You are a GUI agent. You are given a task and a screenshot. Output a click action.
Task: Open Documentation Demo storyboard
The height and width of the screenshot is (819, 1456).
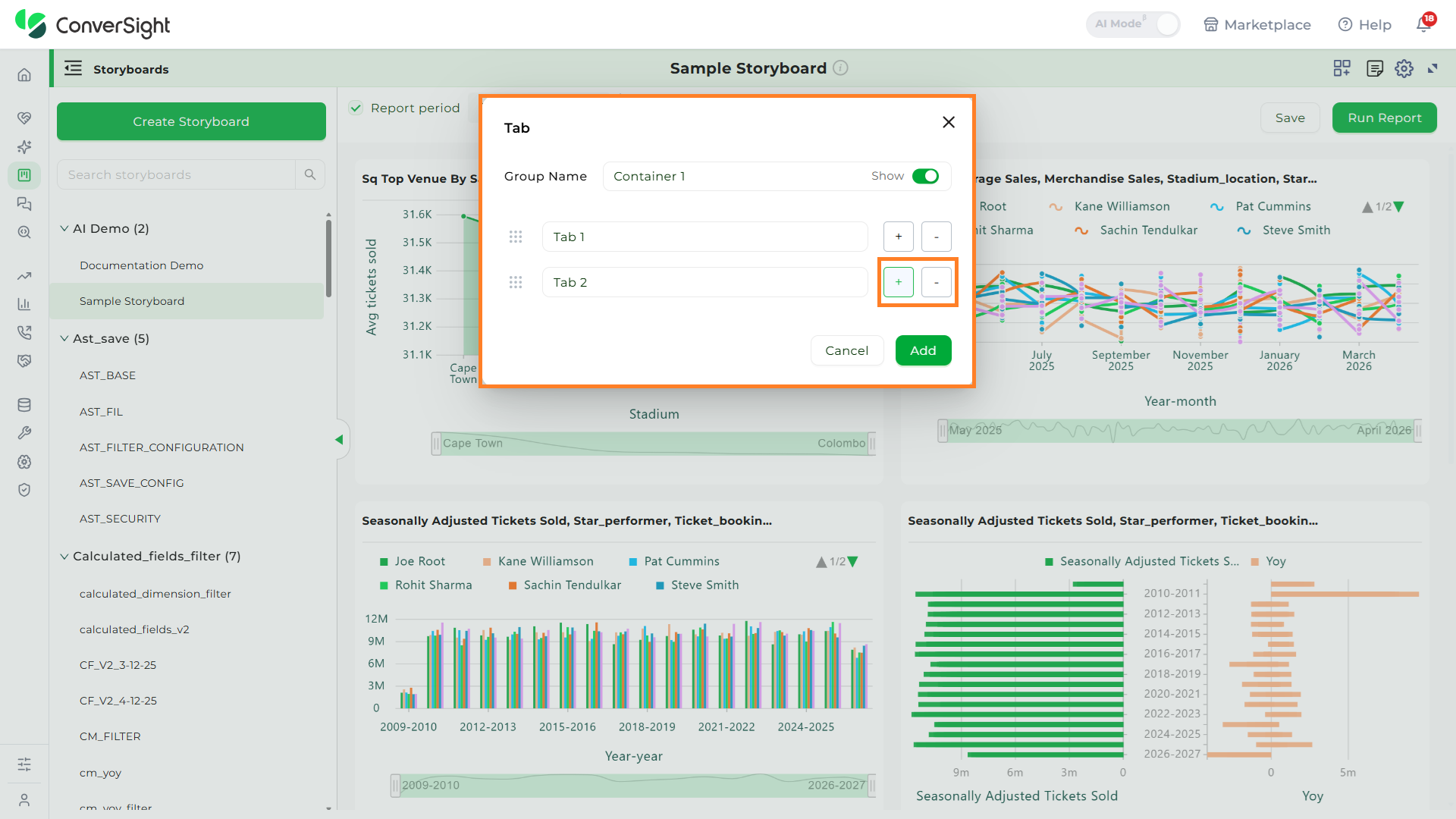tap(141, 265)
